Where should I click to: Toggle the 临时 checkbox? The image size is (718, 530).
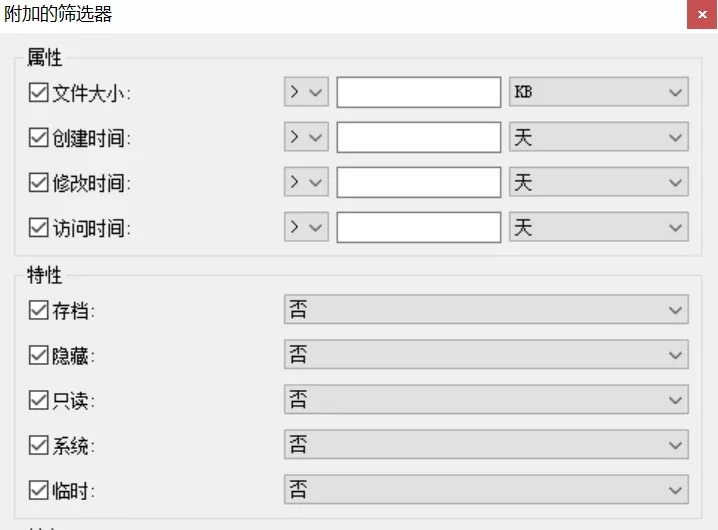38,490
